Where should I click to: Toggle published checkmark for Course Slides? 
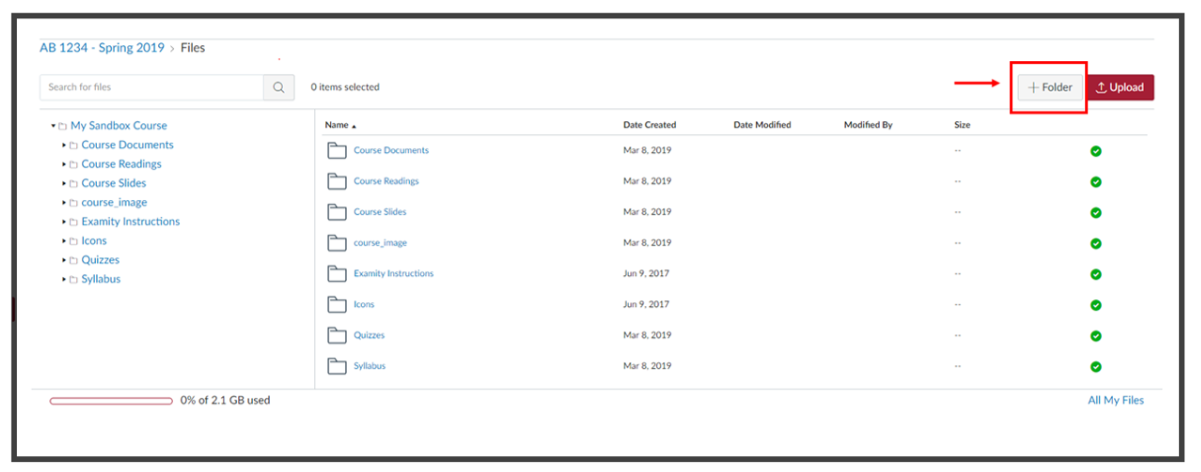[x=1096, y=212]
